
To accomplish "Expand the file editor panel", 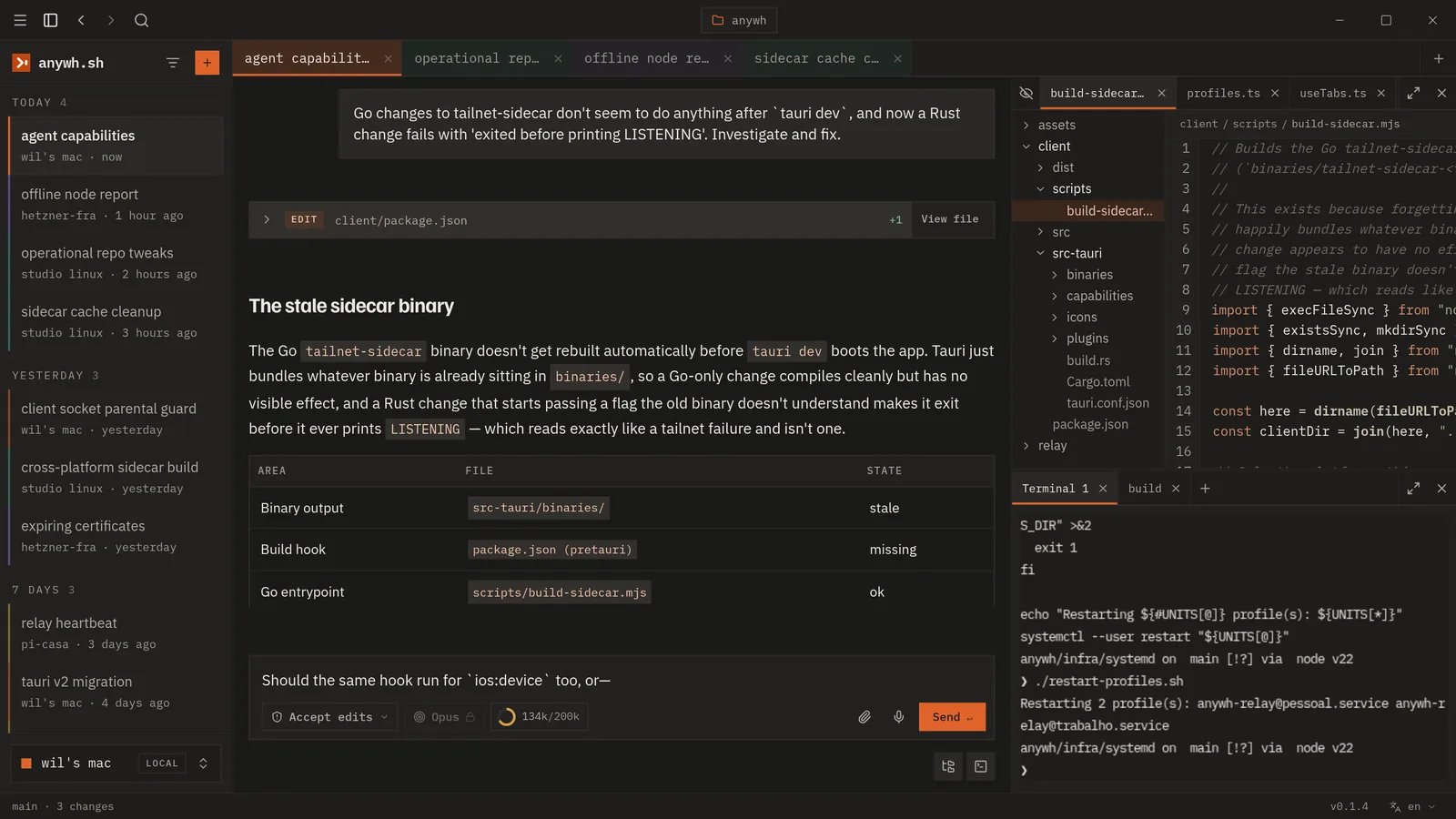I will [x=1413, y=93].
